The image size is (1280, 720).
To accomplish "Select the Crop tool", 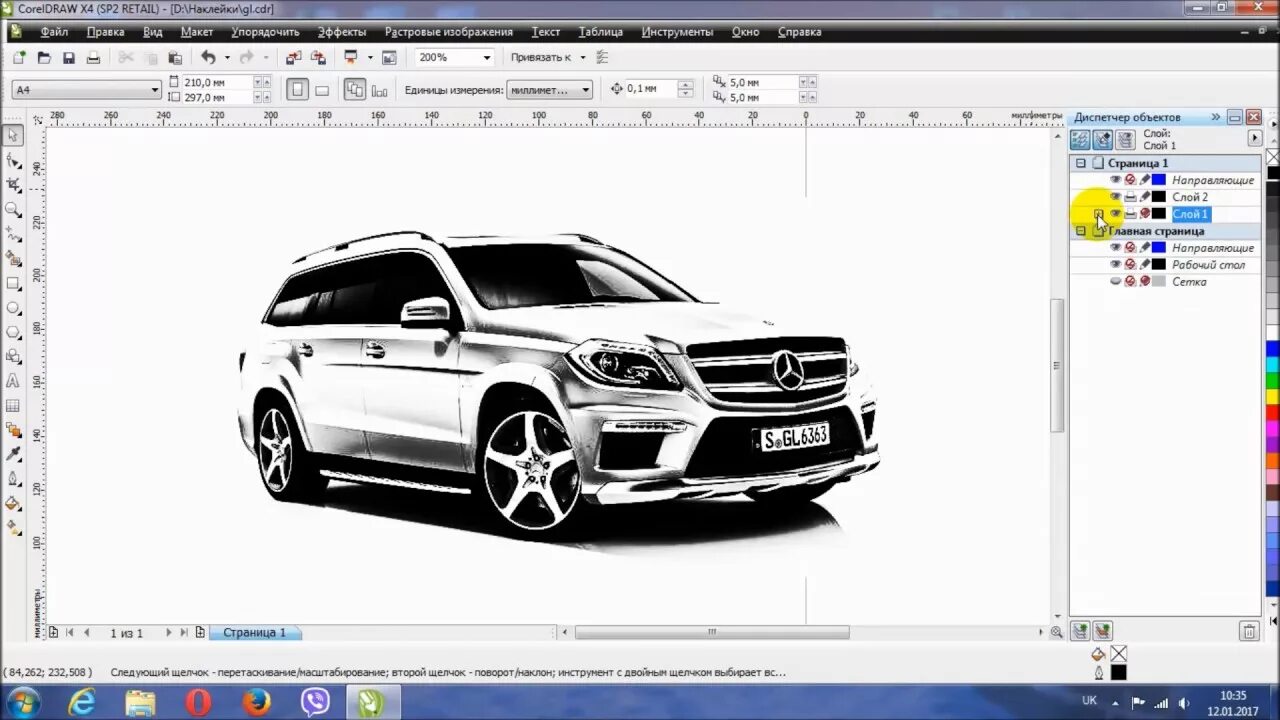I will point(13,185).
